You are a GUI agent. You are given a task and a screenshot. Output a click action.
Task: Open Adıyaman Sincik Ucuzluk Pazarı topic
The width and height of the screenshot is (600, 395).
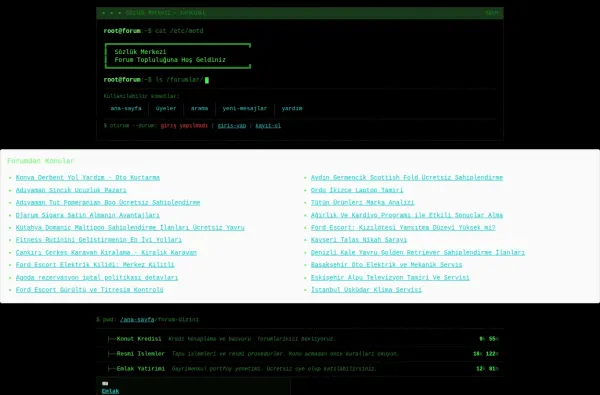[71, 190]
